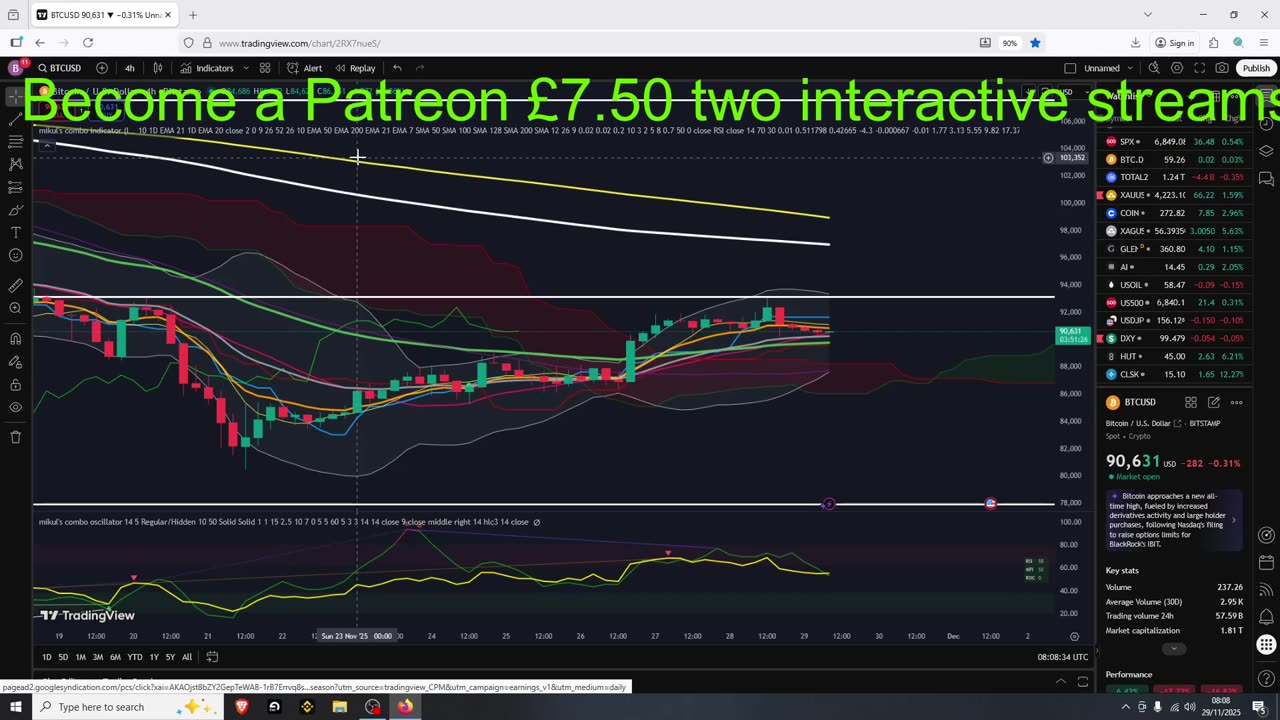
Task: Select the YTD time range
Action: coord(134,657)
